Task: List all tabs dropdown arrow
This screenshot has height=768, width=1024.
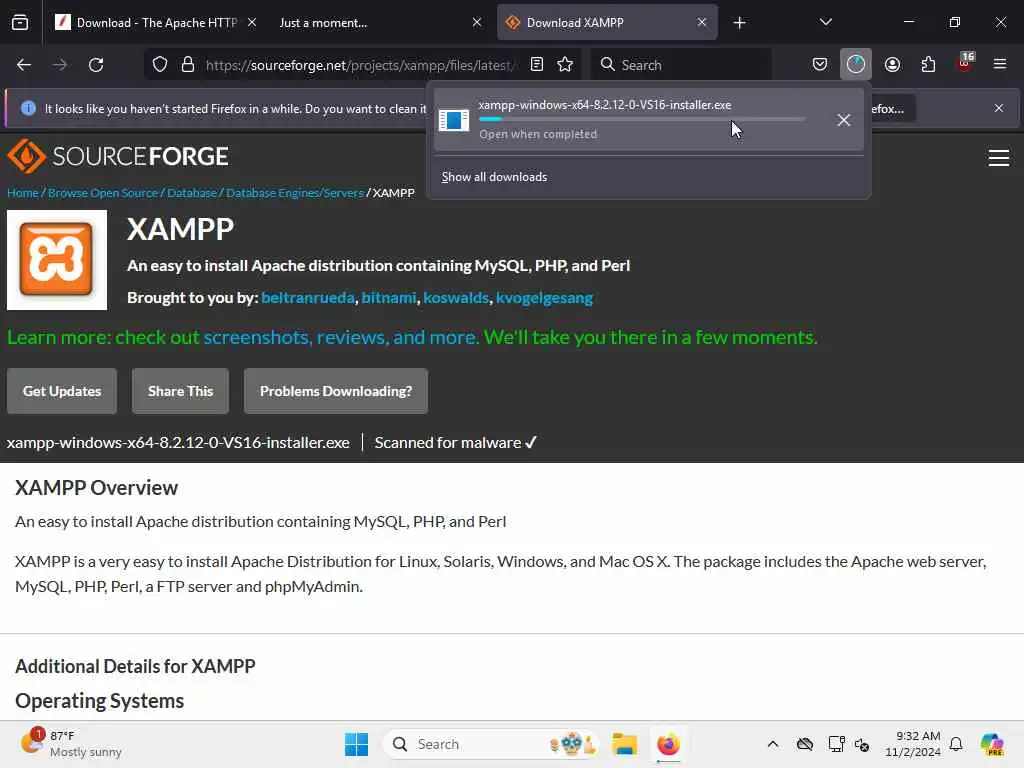Action: (x=825, y=22)
